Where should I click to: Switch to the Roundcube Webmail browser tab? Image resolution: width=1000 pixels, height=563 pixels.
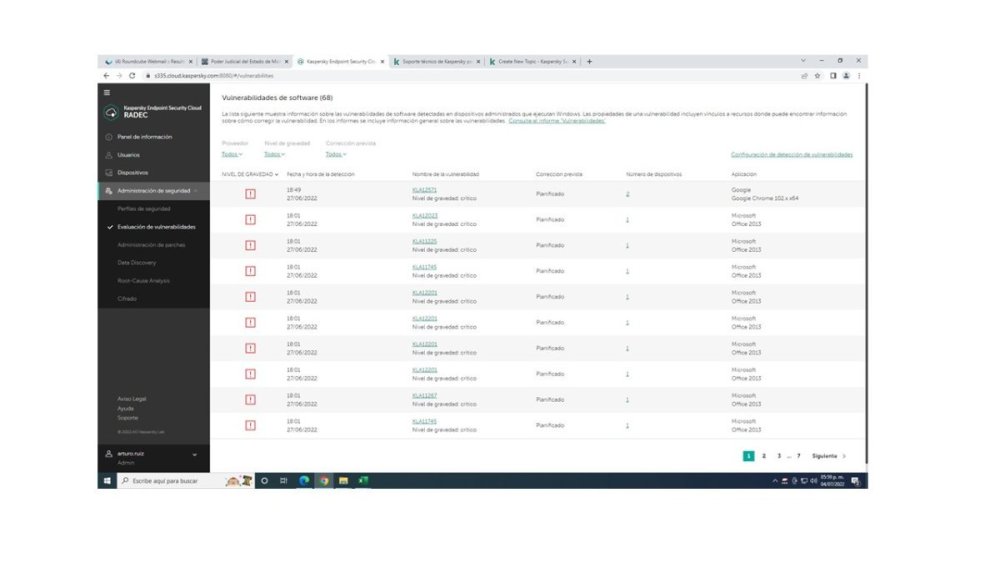[148, 61]
